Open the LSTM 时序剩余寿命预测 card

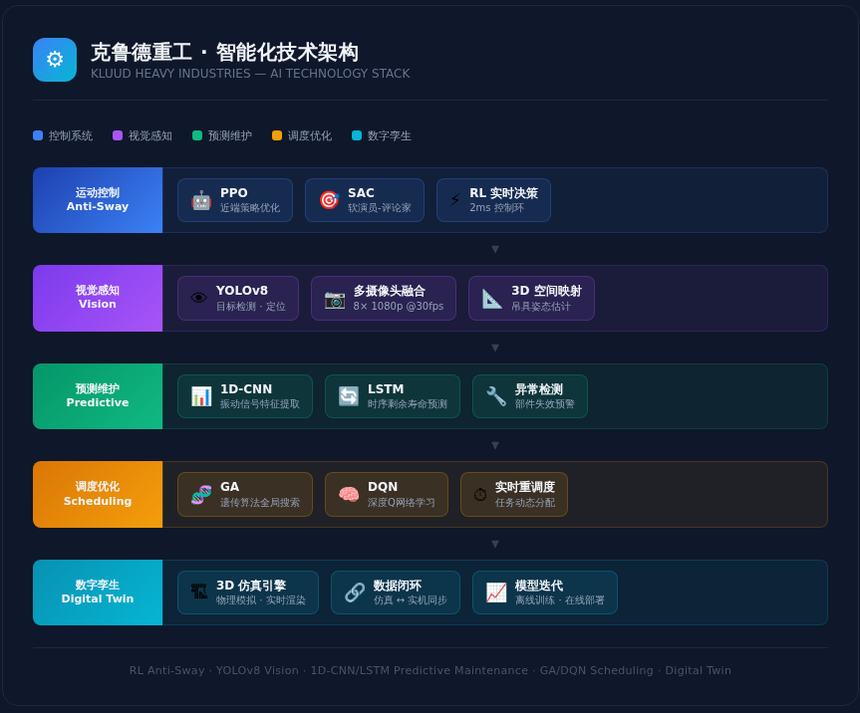(393, 396)
